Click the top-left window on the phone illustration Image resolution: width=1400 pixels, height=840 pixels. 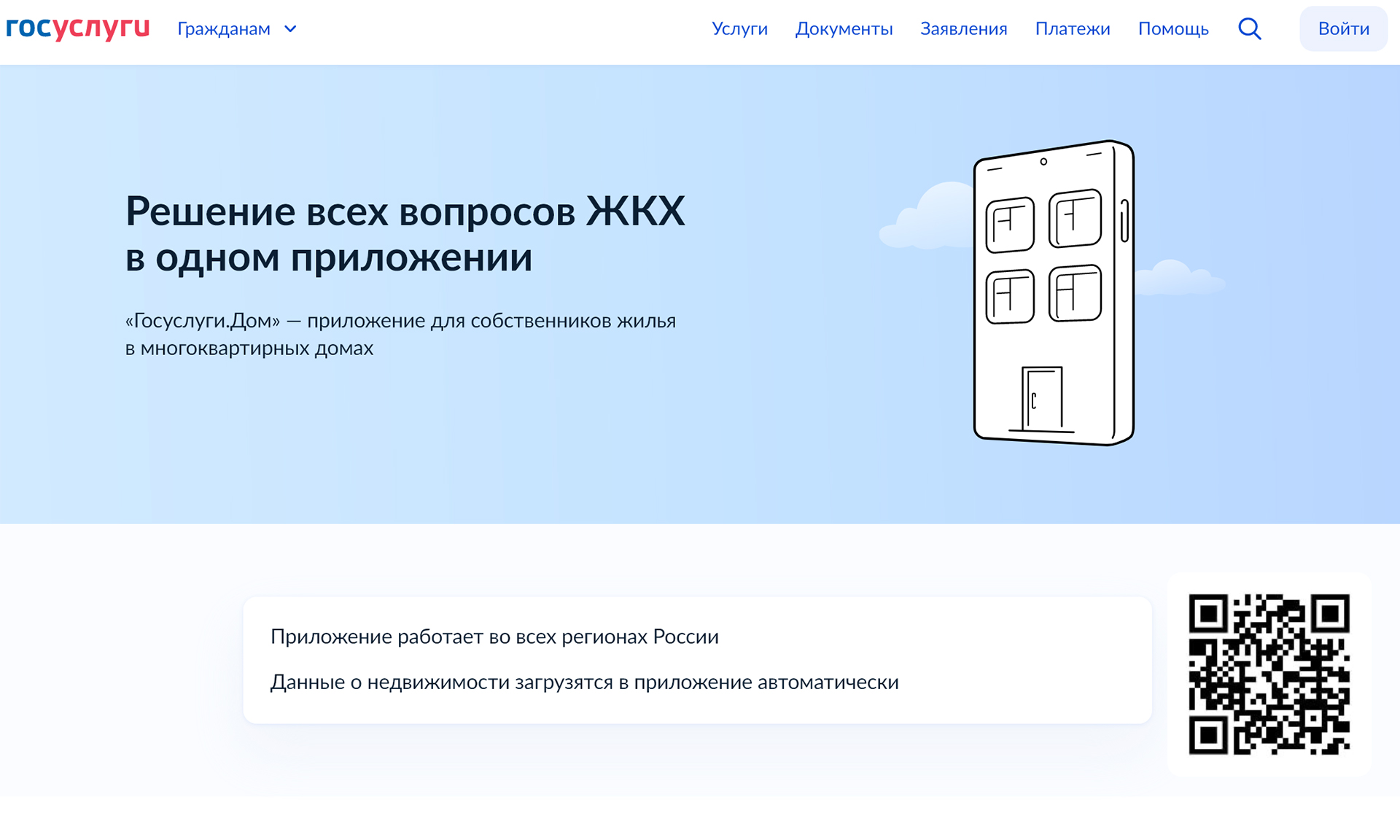pyautogui.click(x=1010, y=225)
